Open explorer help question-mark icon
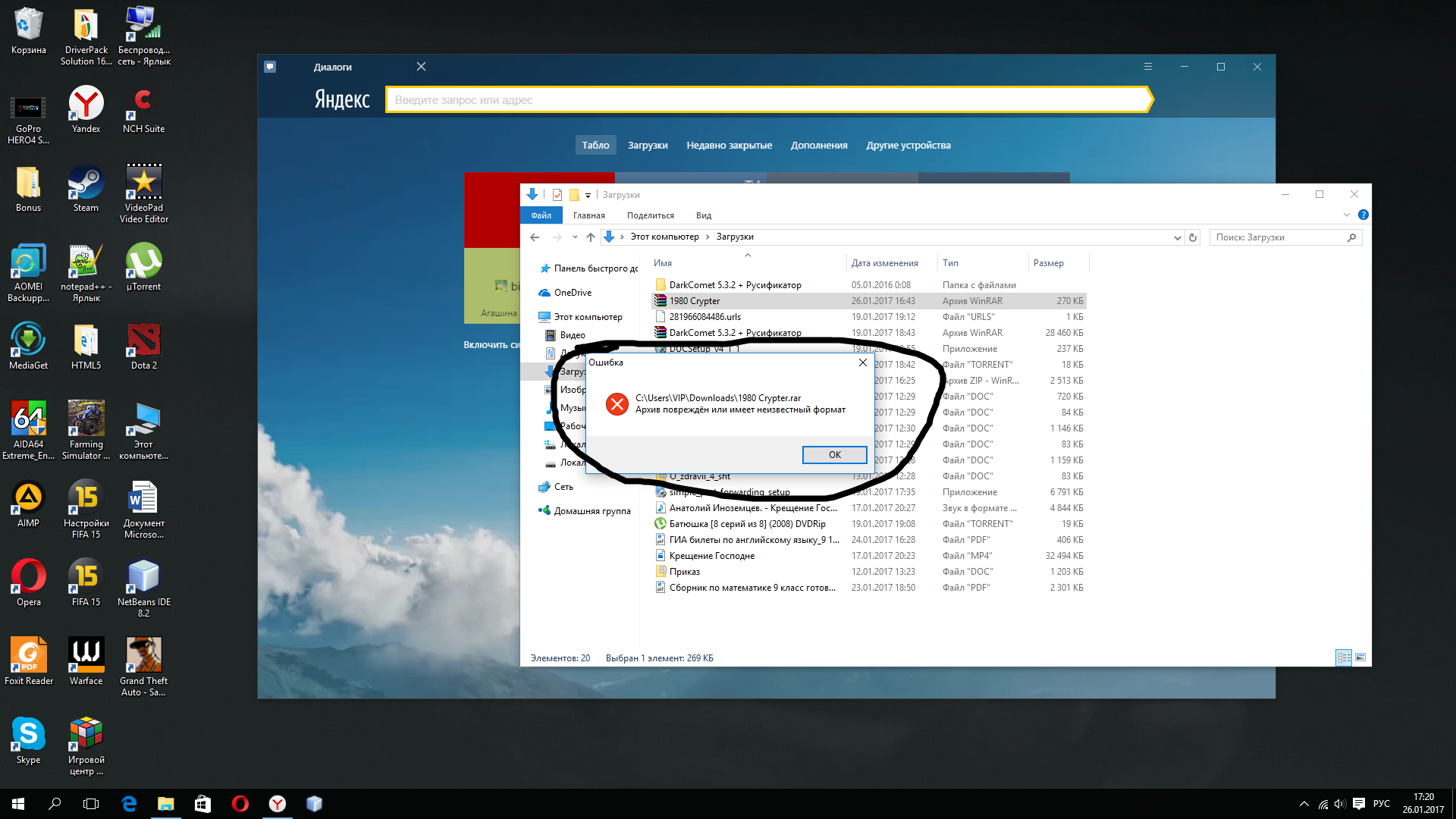1456x819 pixels. [x=1363, y=215]
